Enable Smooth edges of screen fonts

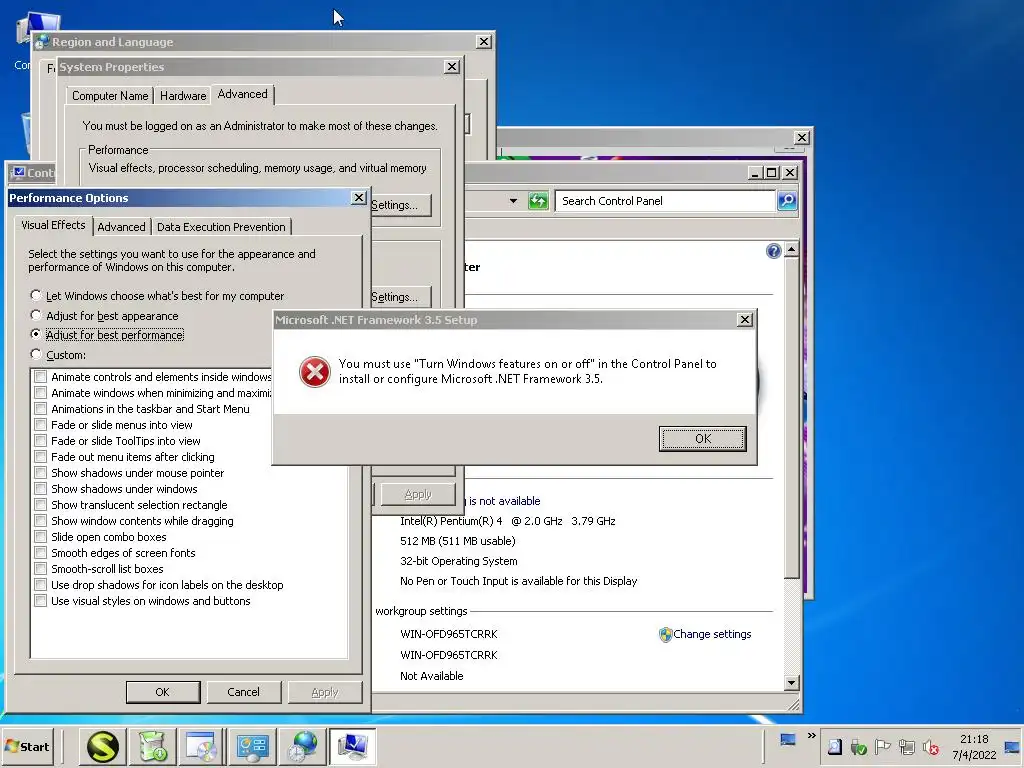click(40, 553)
